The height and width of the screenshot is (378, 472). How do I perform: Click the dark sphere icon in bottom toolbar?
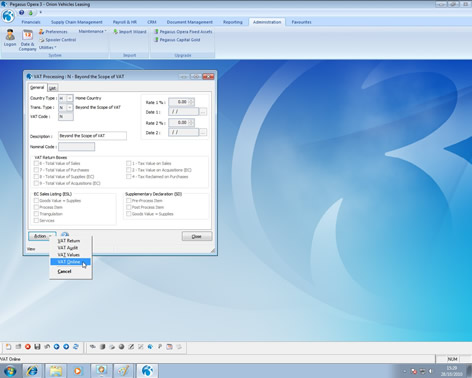[121, 347]
